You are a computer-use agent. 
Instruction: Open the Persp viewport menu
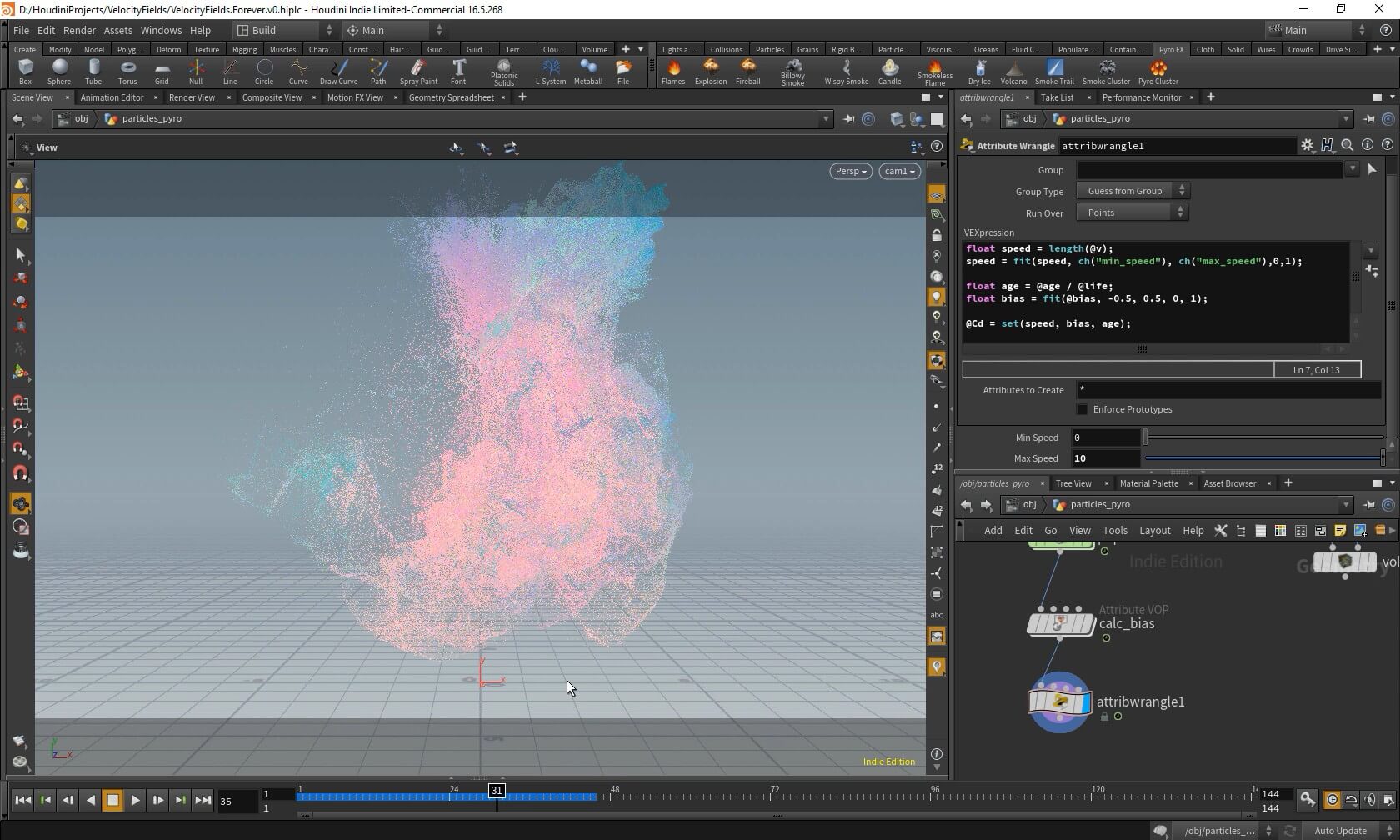(850, 171)
